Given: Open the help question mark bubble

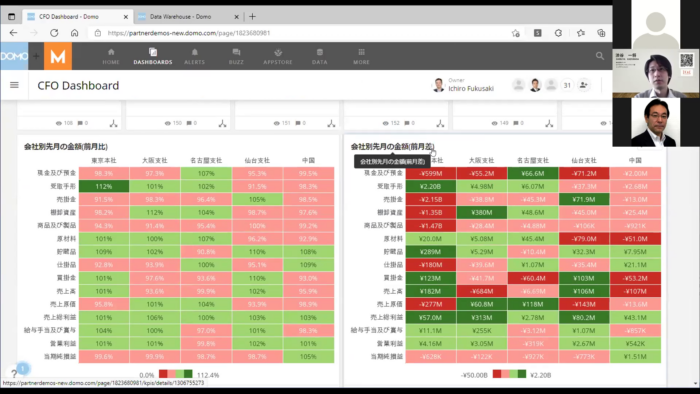Looking at the screenshot, I should point(14,373).
